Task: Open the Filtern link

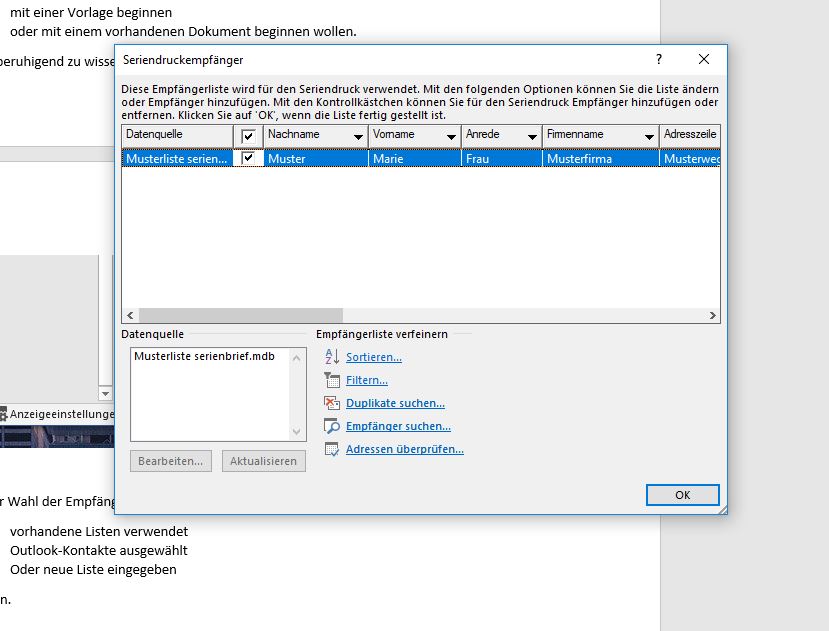Action: pos(366,380)
